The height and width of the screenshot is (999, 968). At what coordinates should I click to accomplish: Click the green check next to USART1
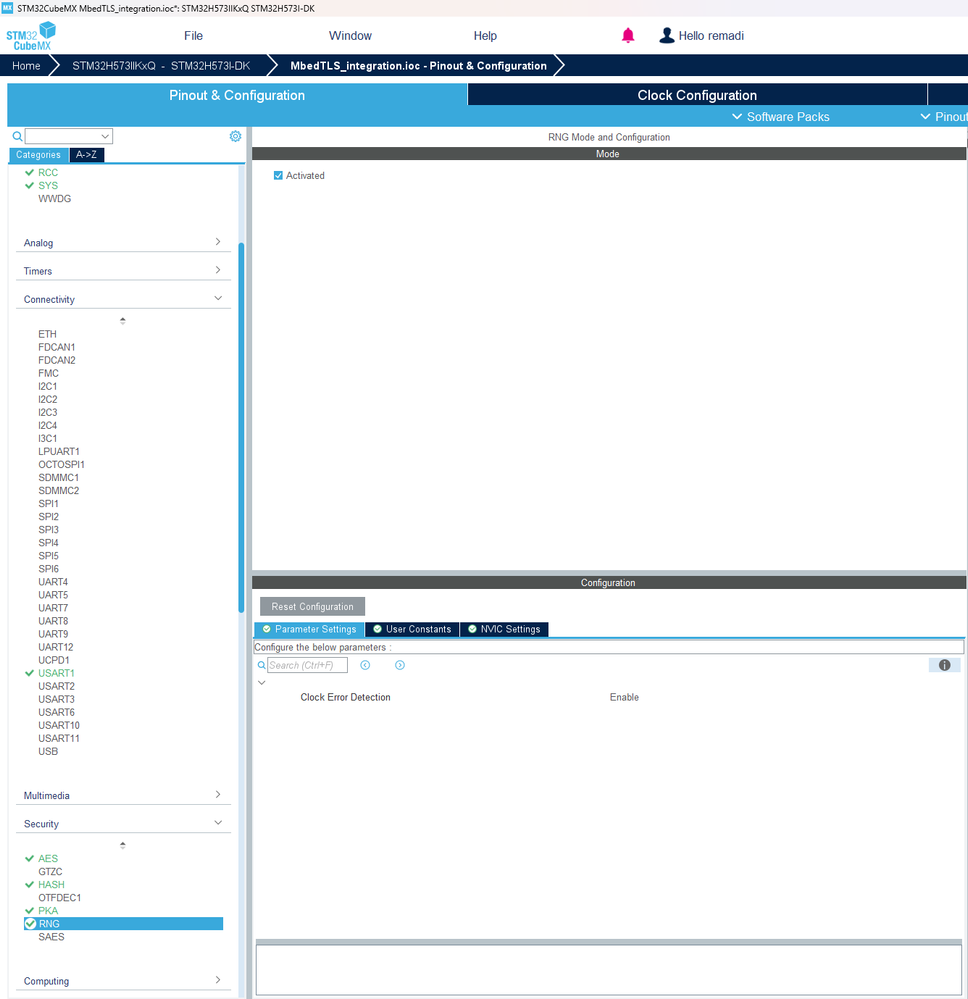[x=29, y=673]
